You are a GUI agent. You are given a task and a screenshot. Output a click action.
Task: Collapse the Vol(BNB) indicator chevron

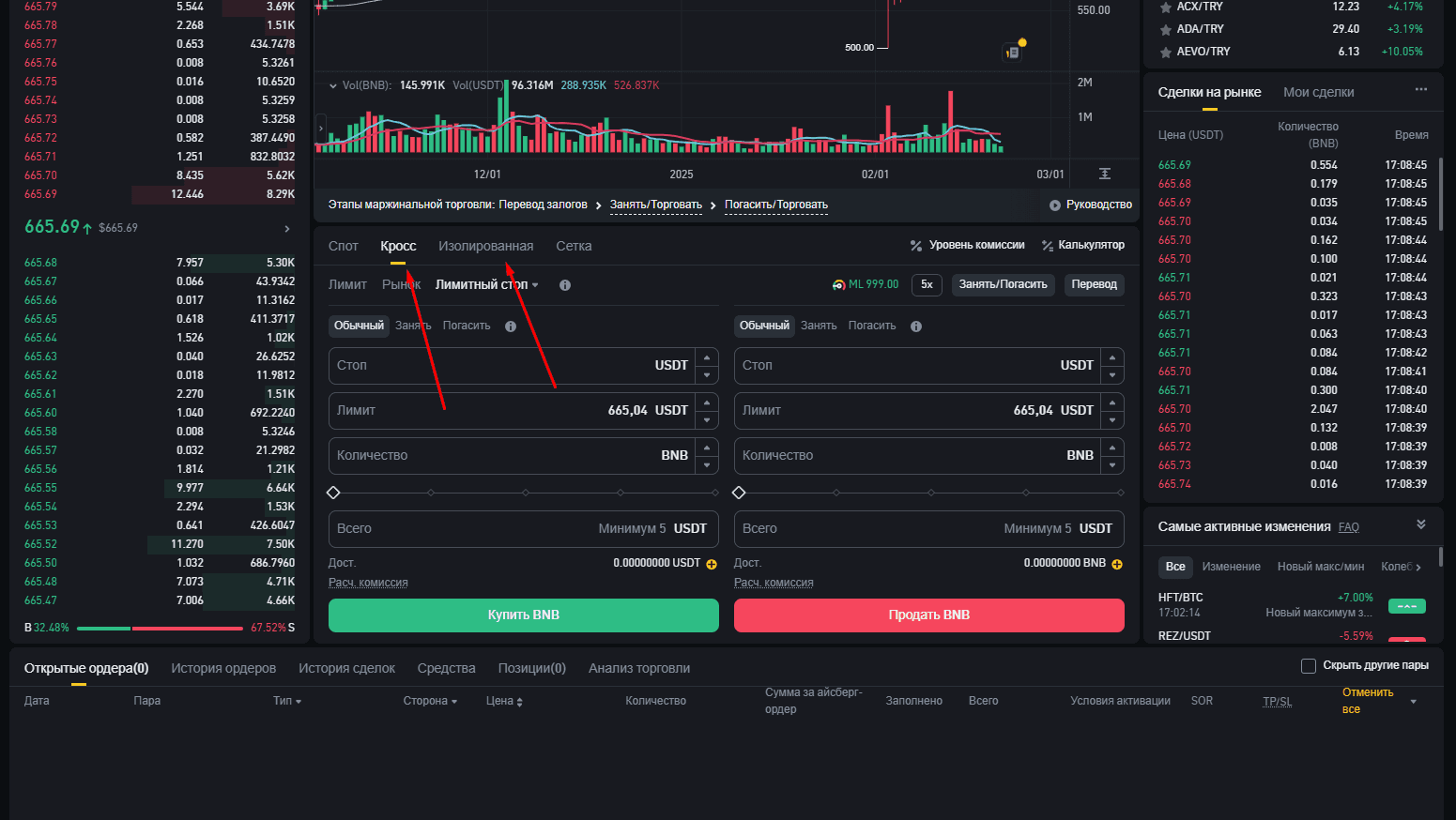pos(333,85)
